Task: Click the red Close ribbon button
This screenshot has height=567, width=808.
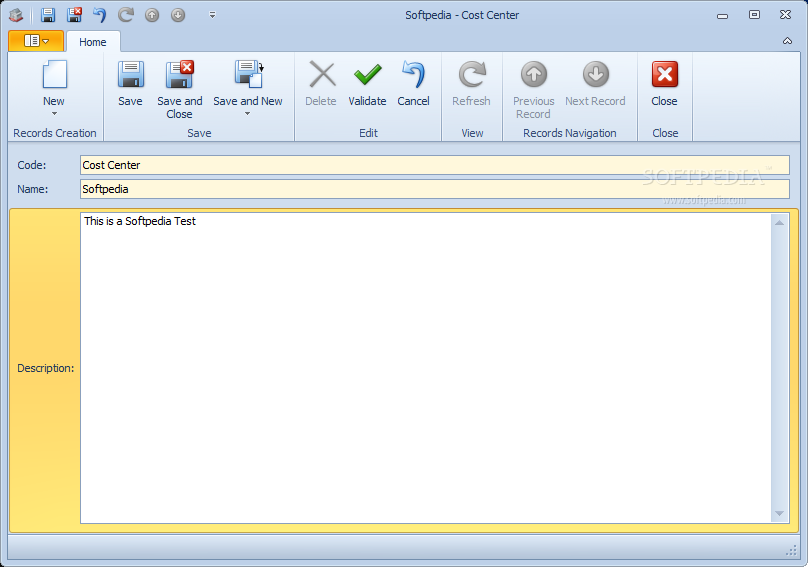Action: [x=664, y=84]
